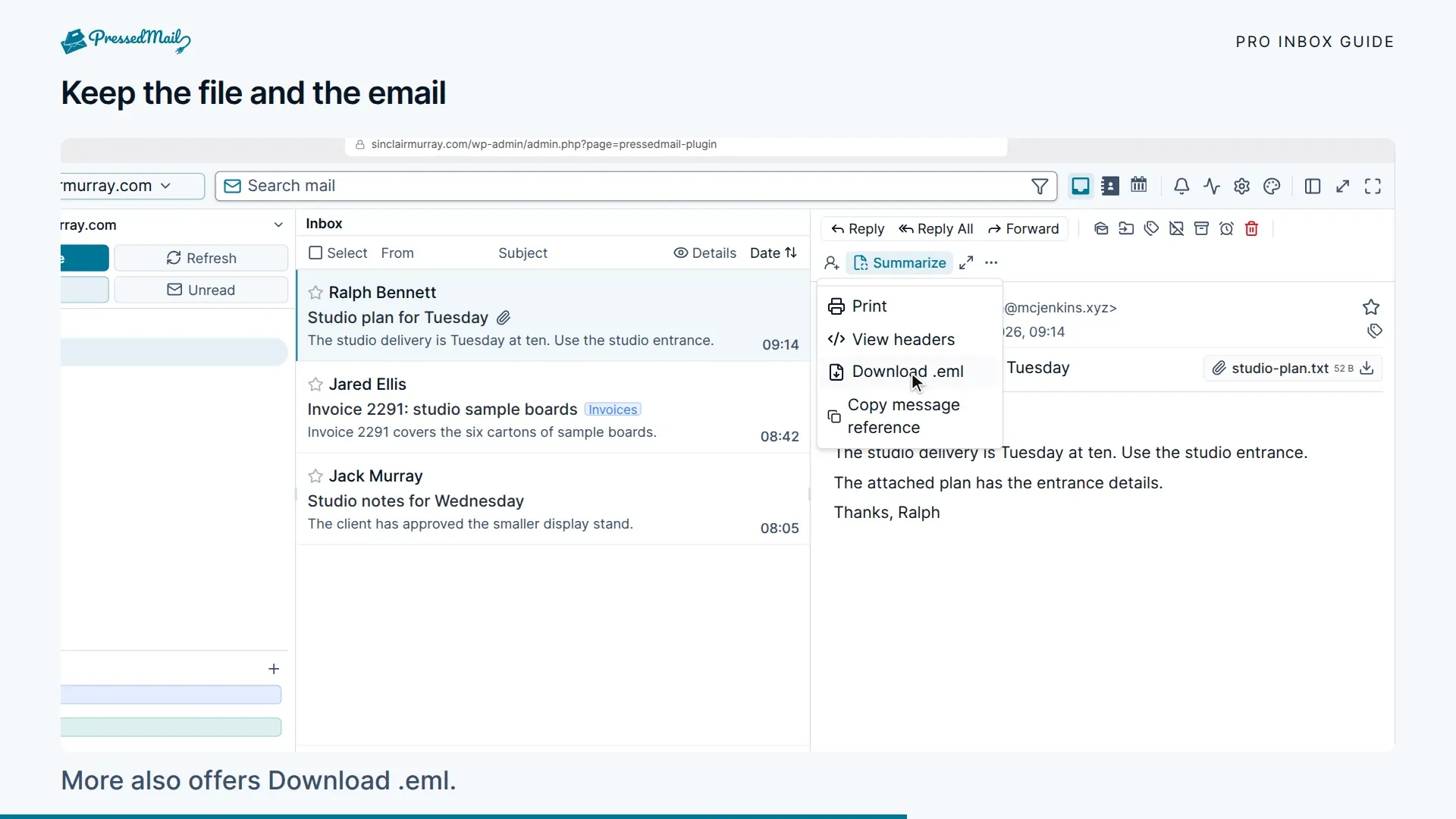Archive the open message

click(1201, 229)
